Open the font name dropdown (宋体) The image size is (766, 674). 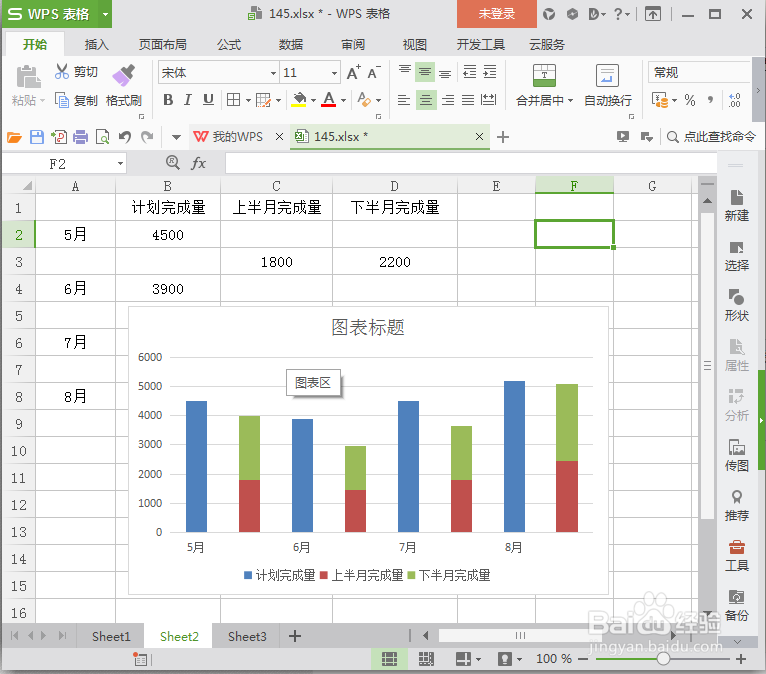[273, 73]
